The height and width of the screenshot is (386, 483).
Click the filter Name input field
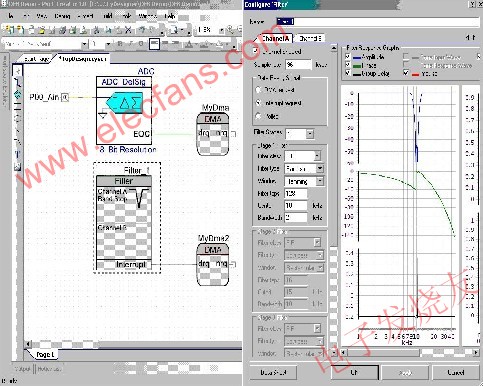(x=378, y=22)
